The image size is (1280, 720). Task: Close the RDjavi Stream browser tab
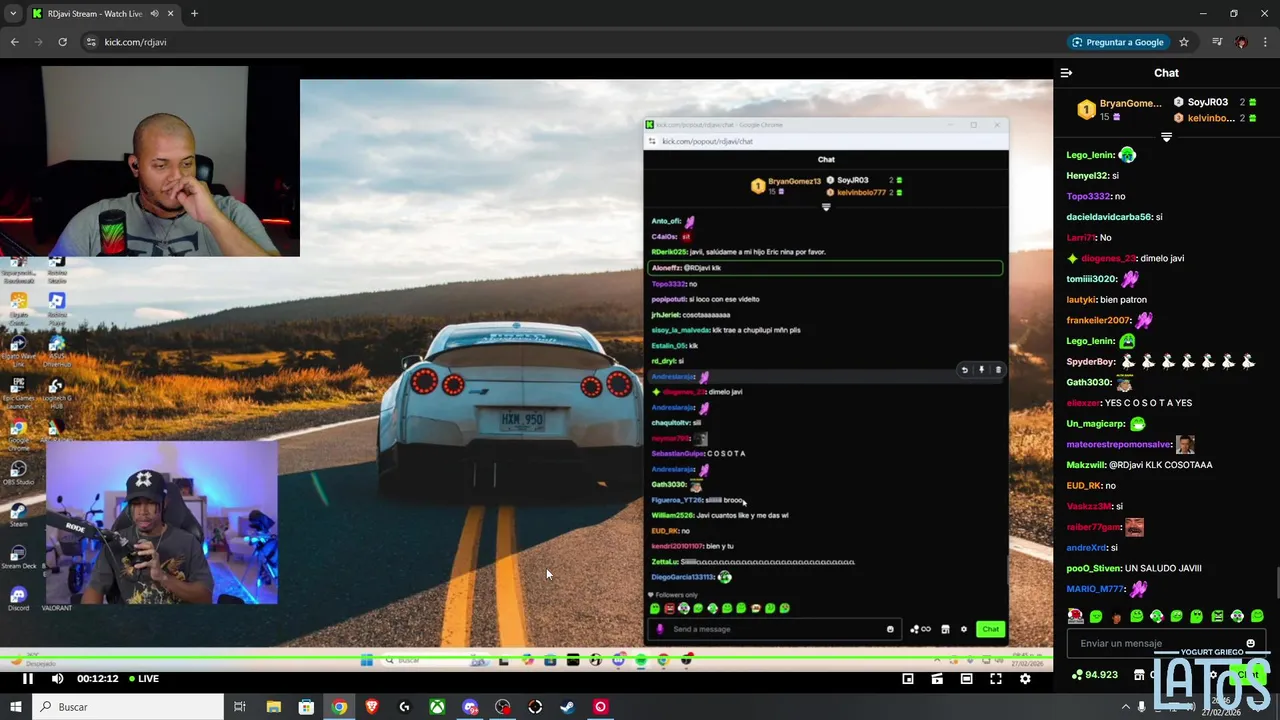171,14
